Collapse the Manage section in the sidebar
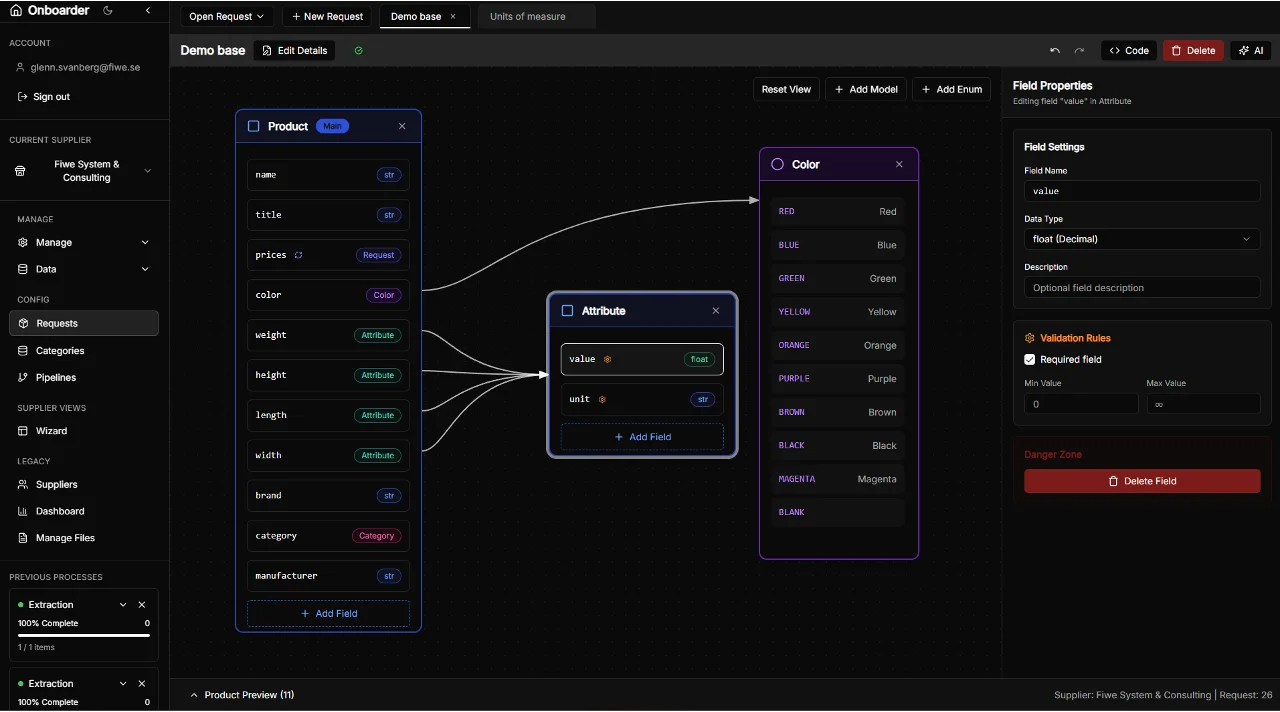Screen dimensions: 1280x712 point(145,242)
